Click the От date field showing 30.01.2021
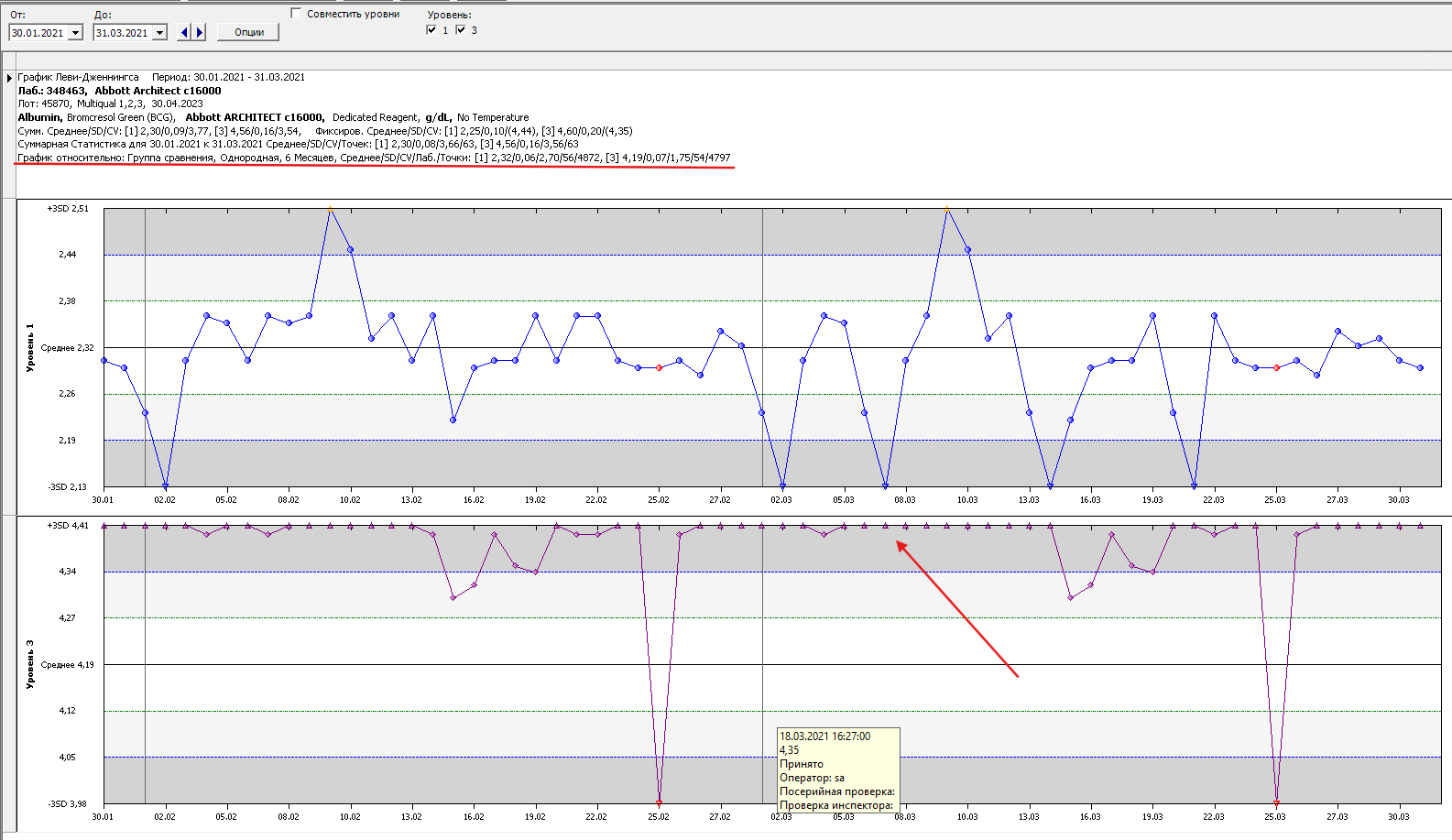 pyautogui.click(x=38, y=33)
